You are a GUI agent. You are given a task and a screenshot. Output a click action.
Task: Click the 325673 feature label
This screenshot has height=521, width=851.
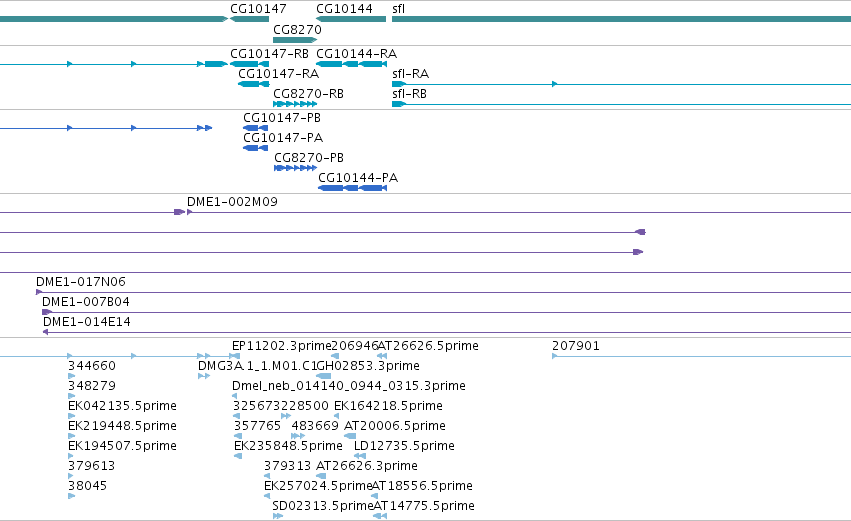click(257, 405)
